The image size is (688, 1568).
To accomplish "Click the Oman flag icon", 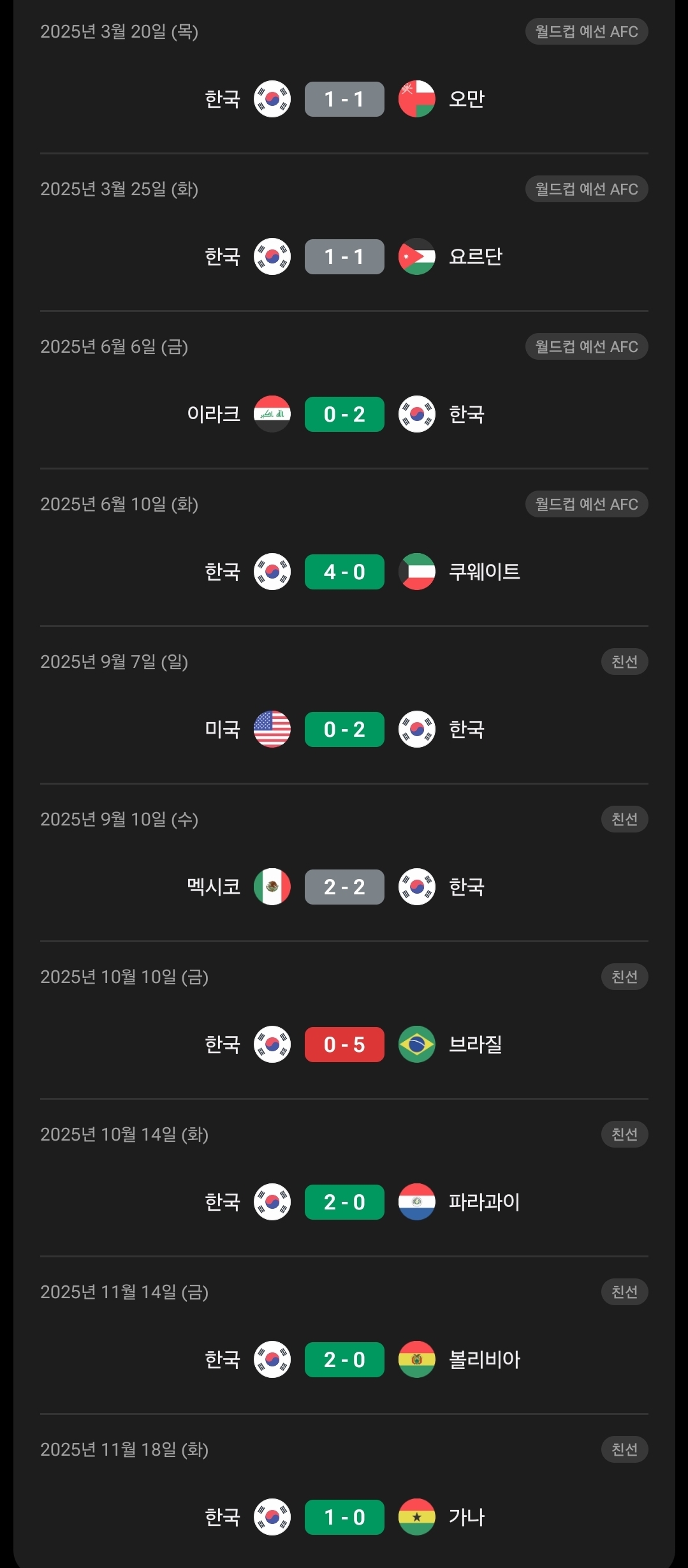I will [x=416, y=99].
